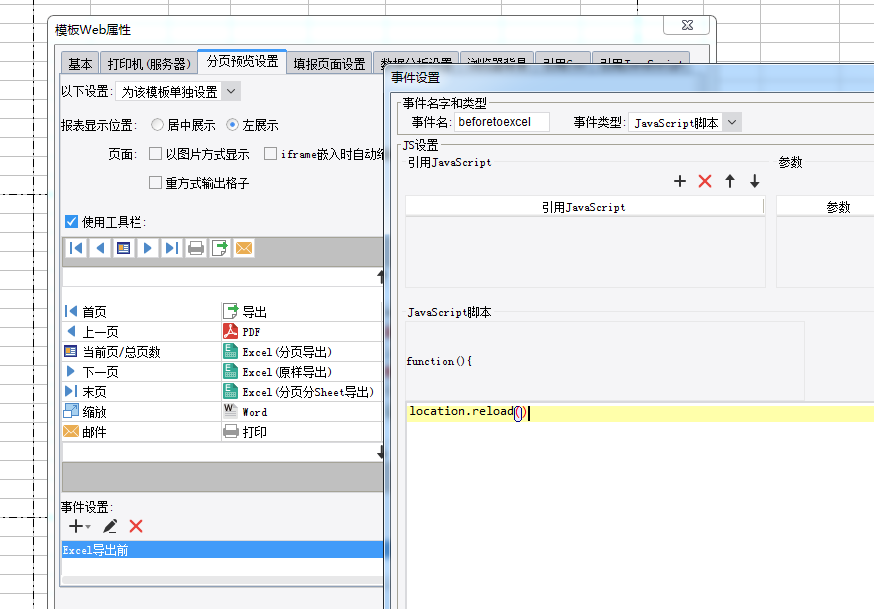Screen dimensions: 874x609
Task: Click the export icon in toolbar preview
Action: click(220, 248)
